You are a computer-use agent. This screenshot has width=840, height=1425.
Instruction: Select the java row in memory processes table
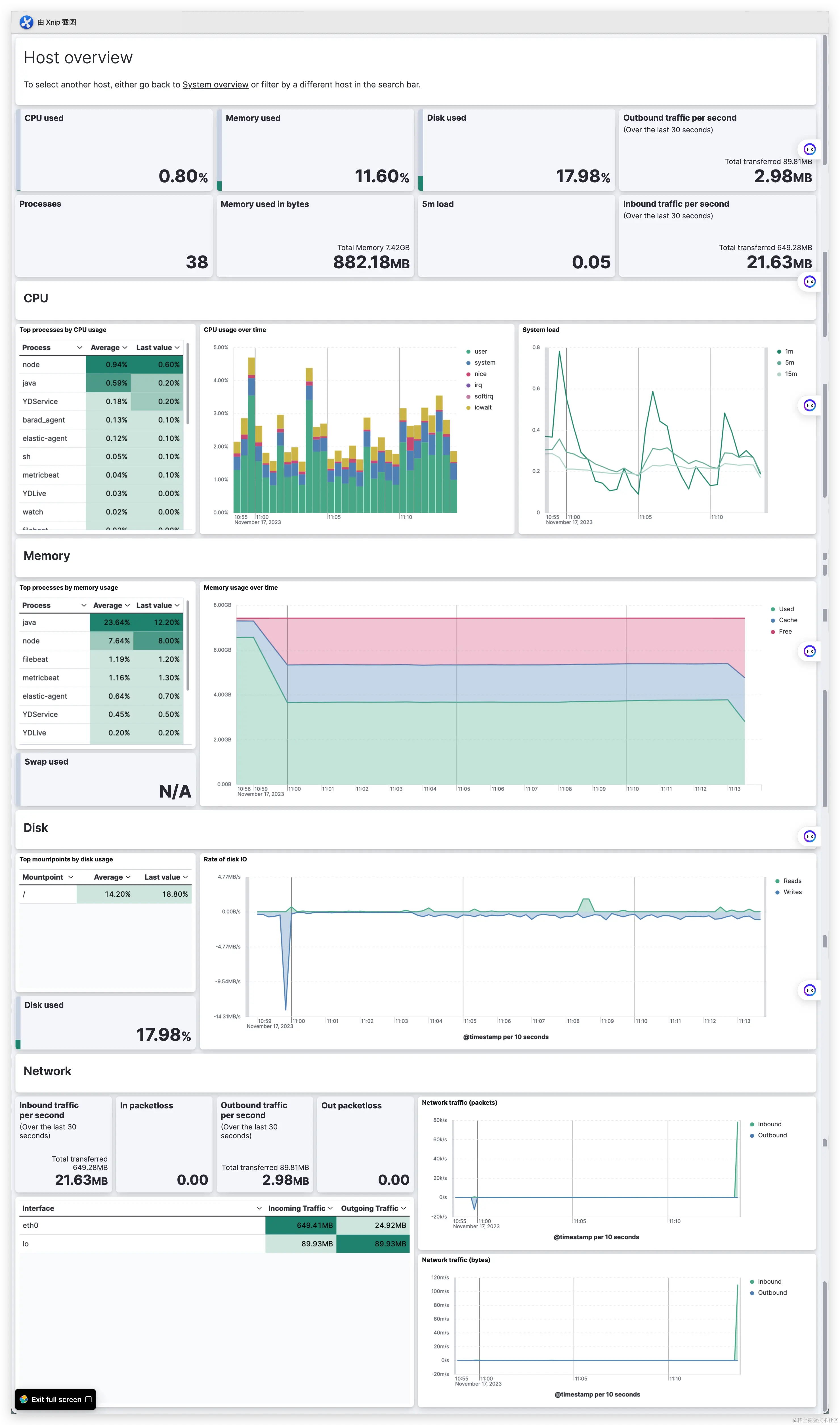click(x=30, y=622)
